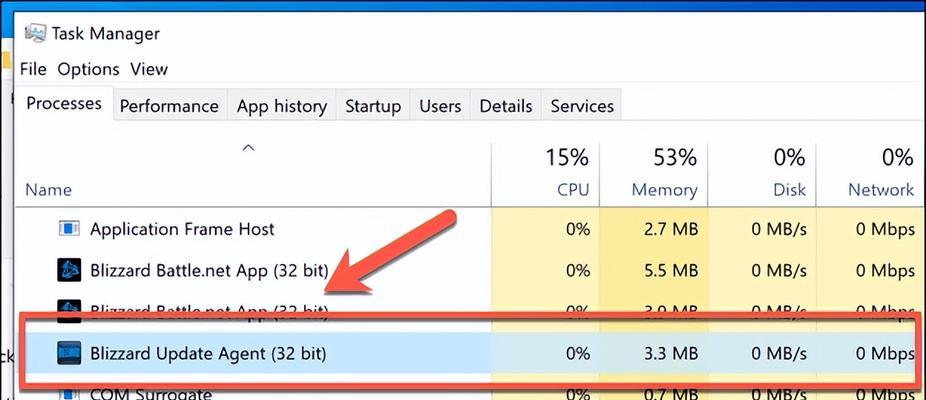Sort by the Disk column header

coord(762,174)
